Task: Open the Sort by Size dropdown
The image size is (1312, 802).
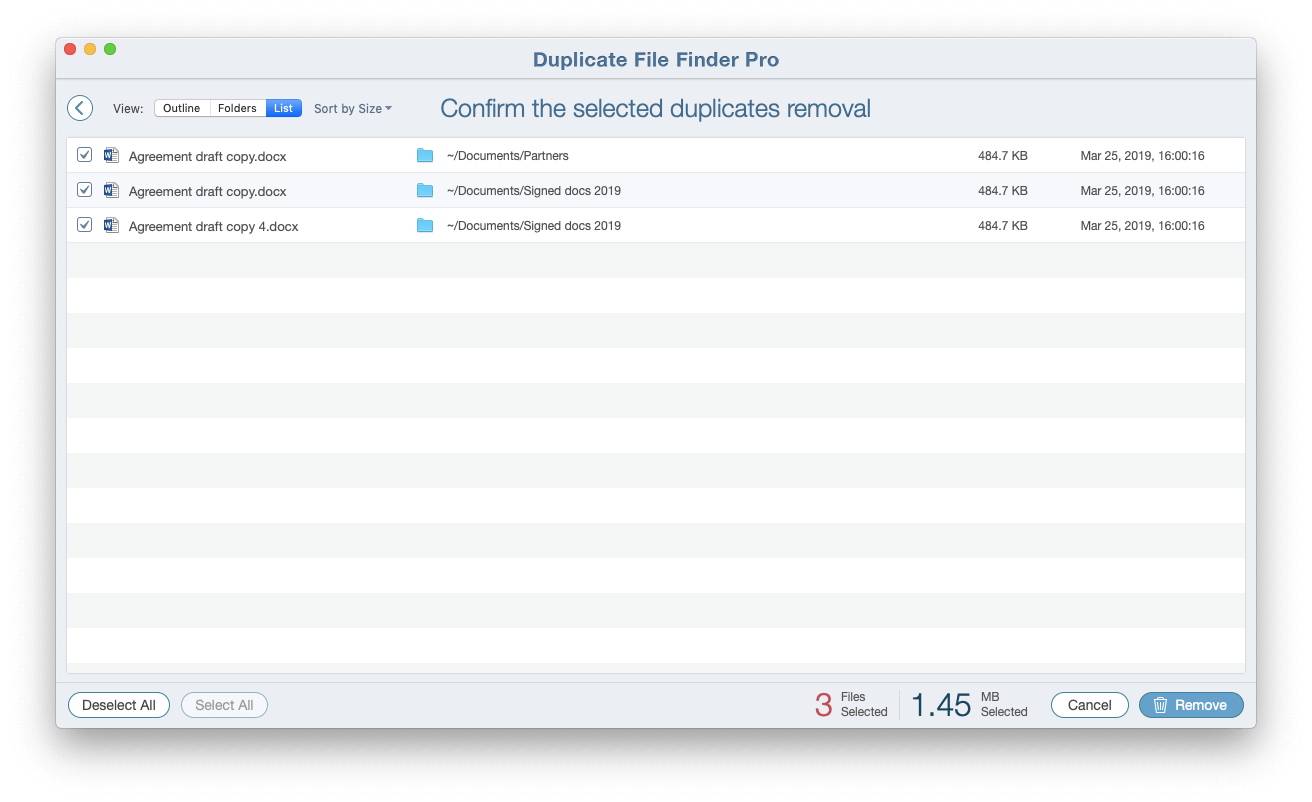Action: tap(352, 108)
